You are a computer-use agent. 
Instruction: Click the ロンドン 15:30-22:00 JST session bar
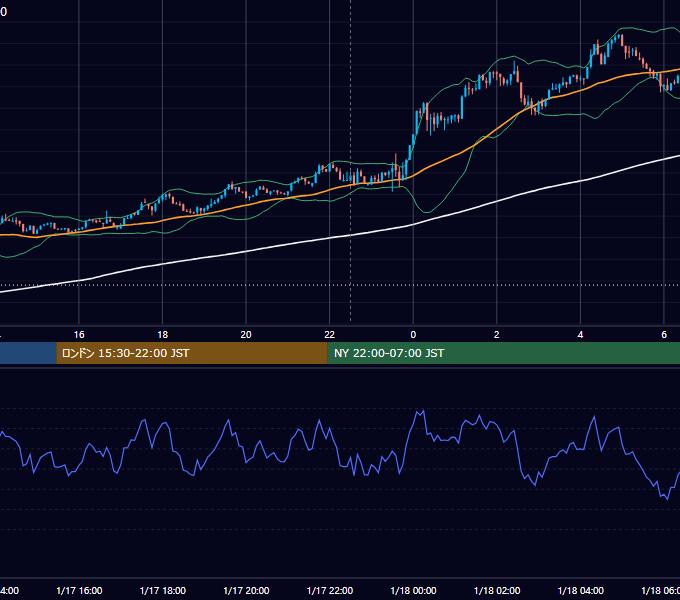192,353
